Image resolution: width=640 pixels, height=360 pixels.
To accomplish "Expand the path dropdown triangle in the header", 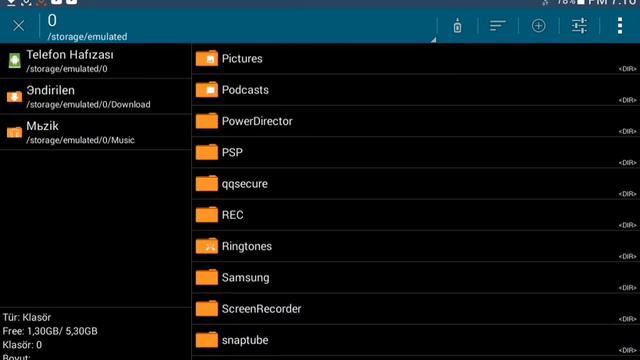I will pos(433,40).
